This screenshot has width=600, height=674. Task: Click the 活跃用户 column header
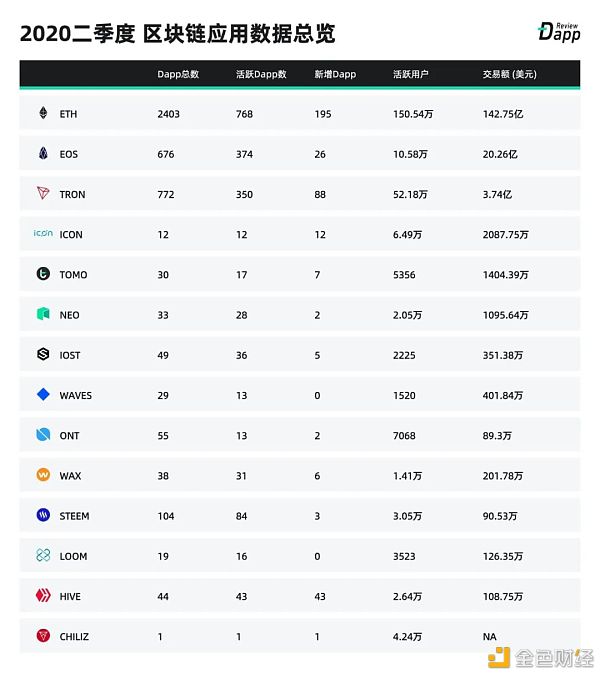(410, 75)
